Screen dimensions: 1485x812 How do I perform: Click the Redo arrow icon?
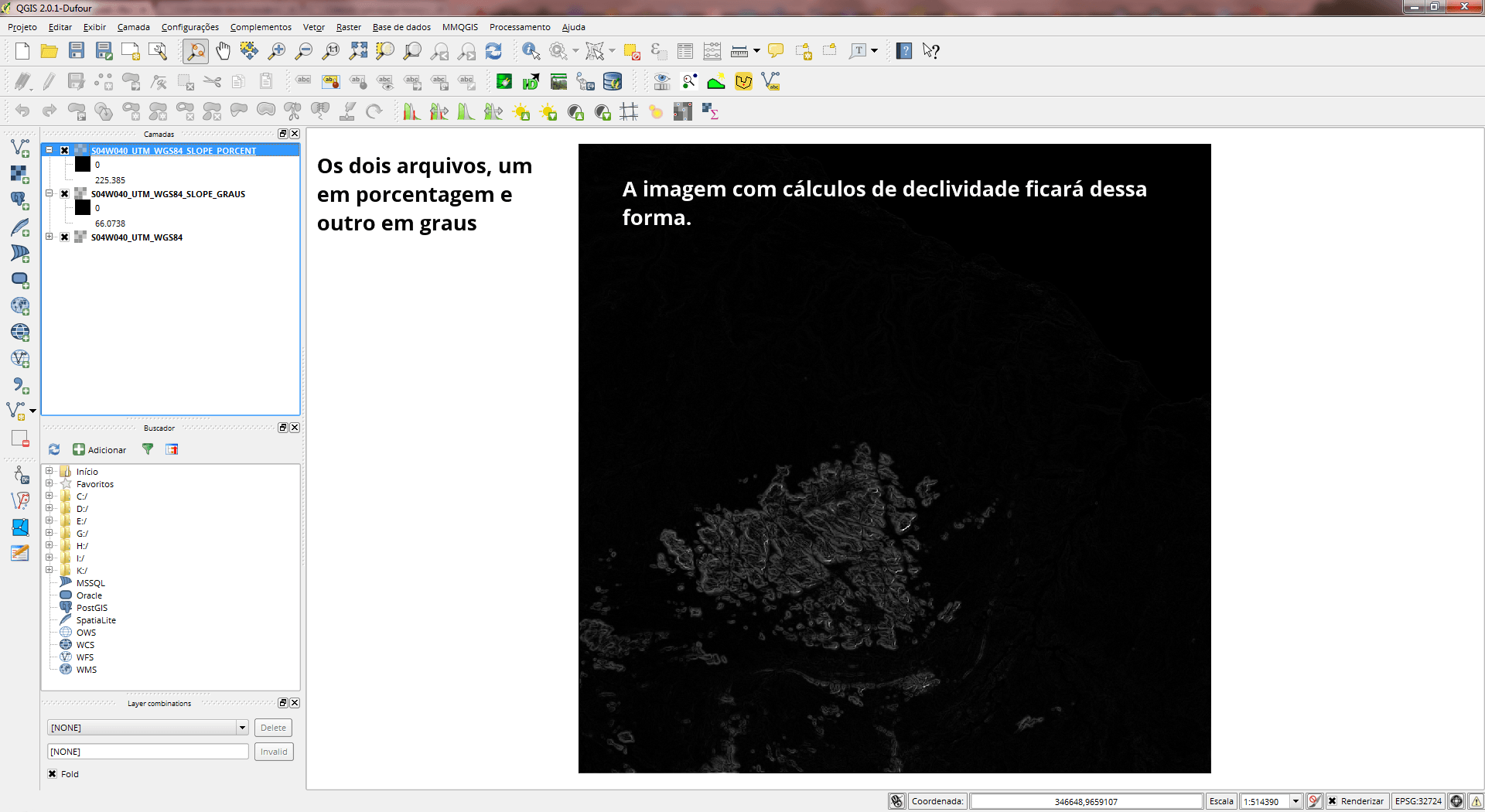pos(49,111)
